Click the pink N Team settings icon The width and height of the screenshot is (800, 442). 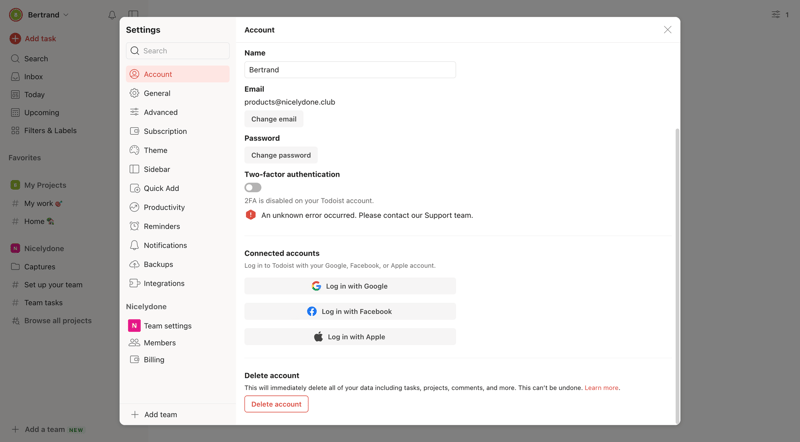click(x=134, y=326)
